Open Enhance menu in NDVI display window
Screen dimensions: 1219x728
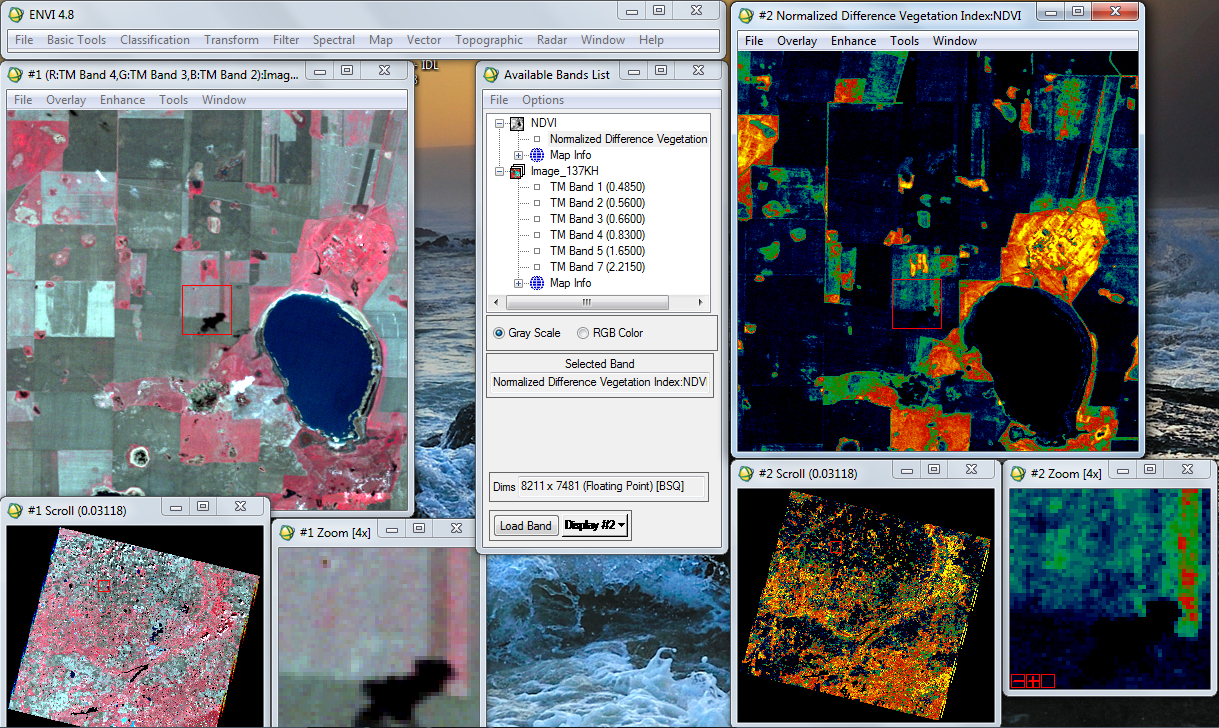pyautogui.click(x=853, y=41)
